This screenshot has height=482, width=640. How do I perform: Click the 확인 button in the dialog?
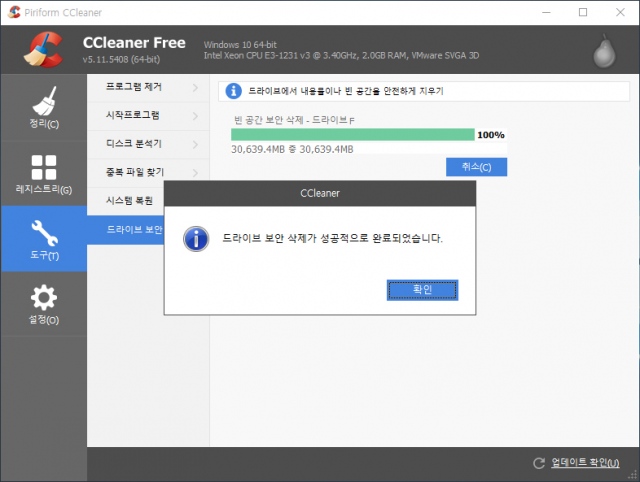(422, 290)
